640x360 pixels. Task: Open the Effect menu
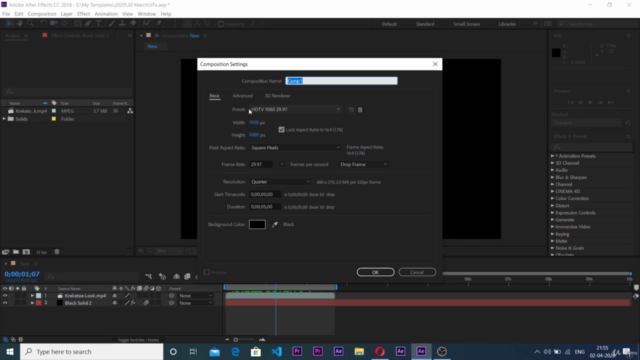point(83,14)
